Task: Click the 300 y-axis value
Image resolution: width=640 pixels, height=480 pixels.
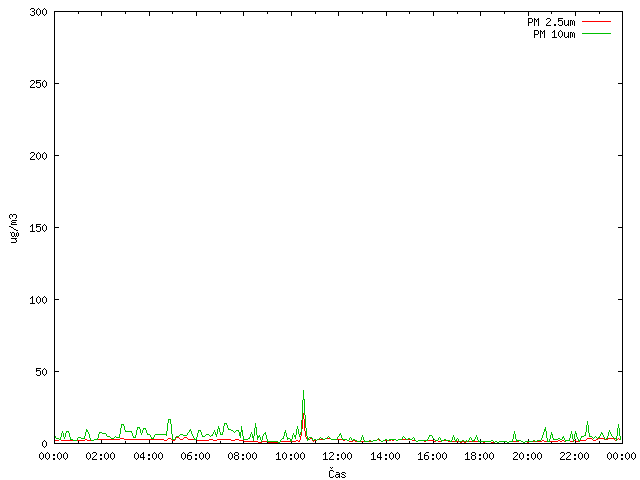Action: pos(38,12)
